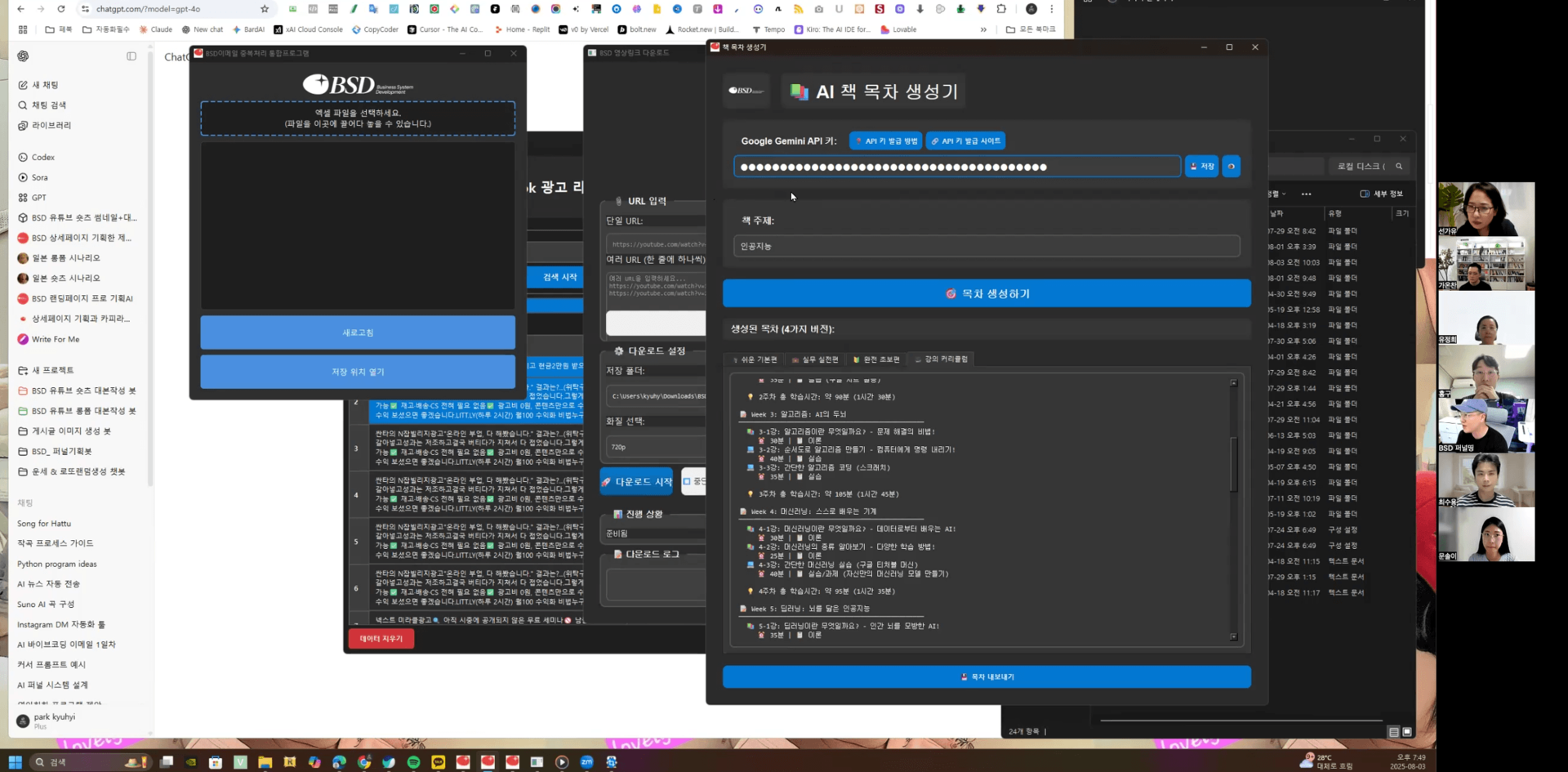The width and height of the screenshot is (1568, 772).
Task: Click 새로고침 in the BSD email window
Action: click(x=358, y=332)
